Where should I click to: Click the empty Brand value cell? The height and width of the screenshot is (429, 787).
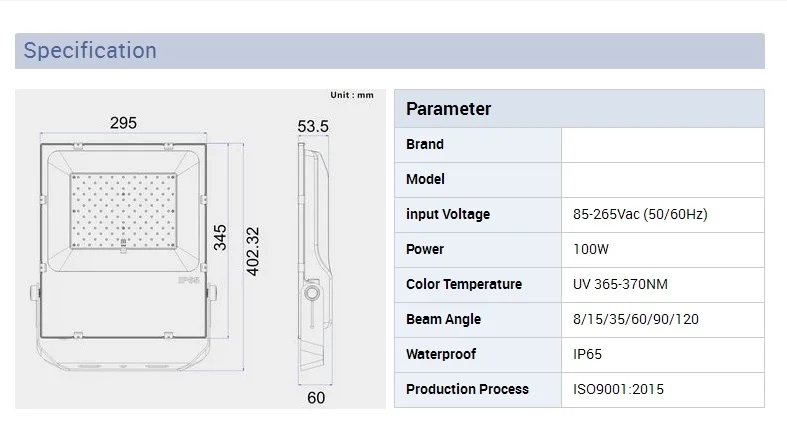663,145
